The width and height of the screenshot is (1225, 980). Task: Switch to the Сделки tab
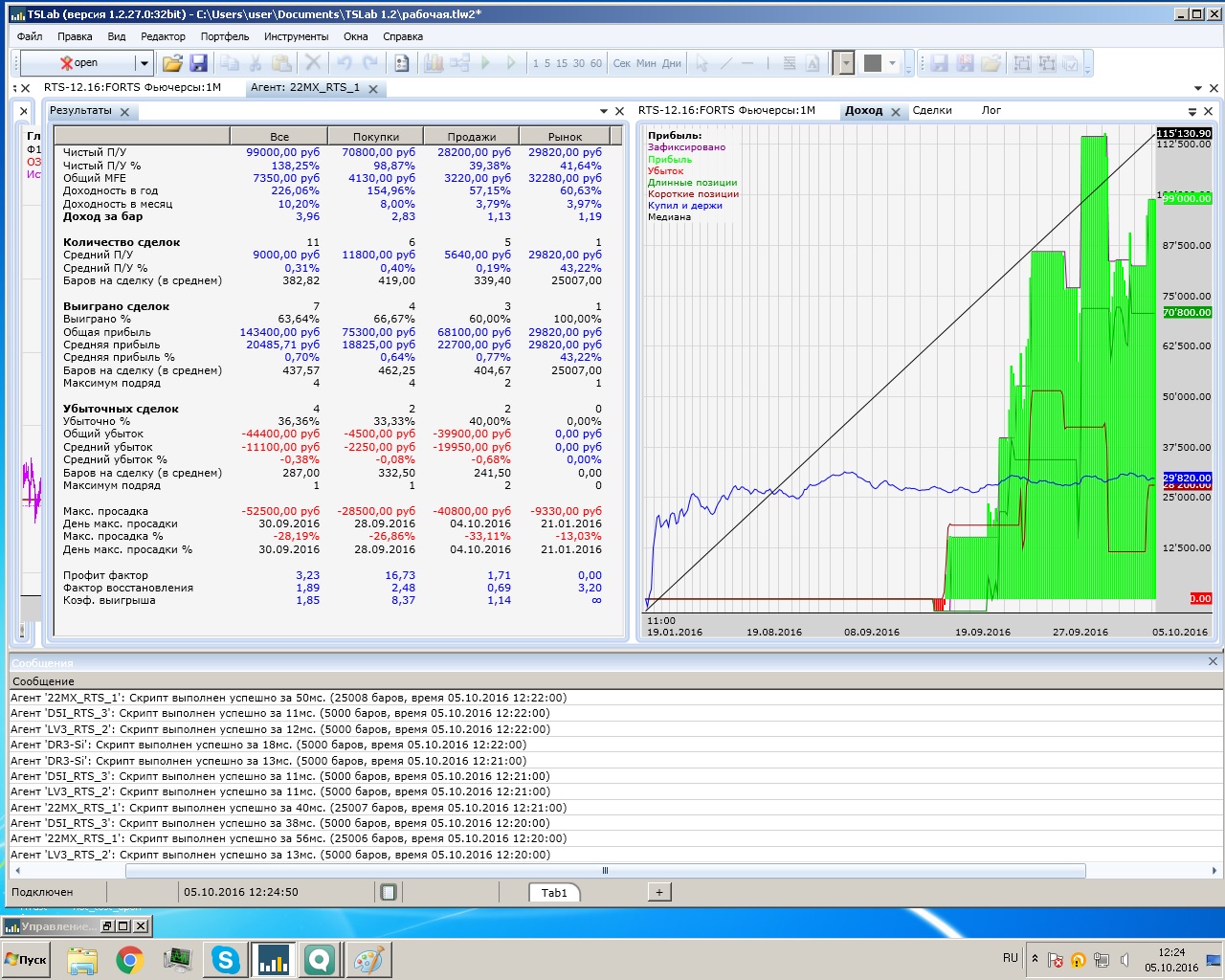[x=931, y=110]
